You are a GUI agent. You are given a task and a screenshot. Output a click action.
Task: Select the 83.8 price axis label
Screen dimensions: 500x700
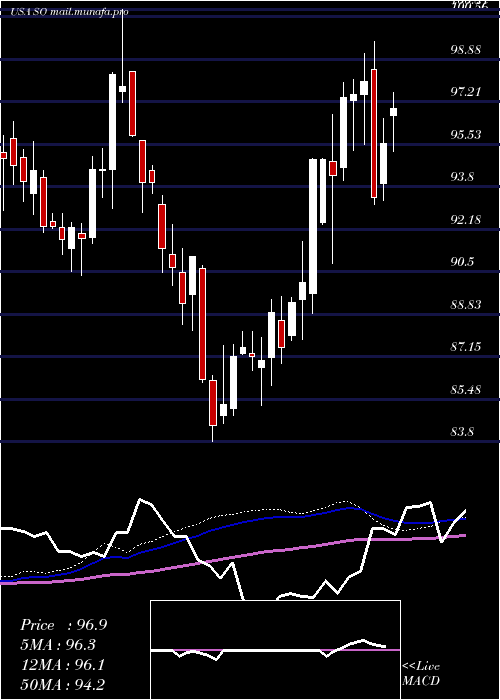[x=462, y=432]
